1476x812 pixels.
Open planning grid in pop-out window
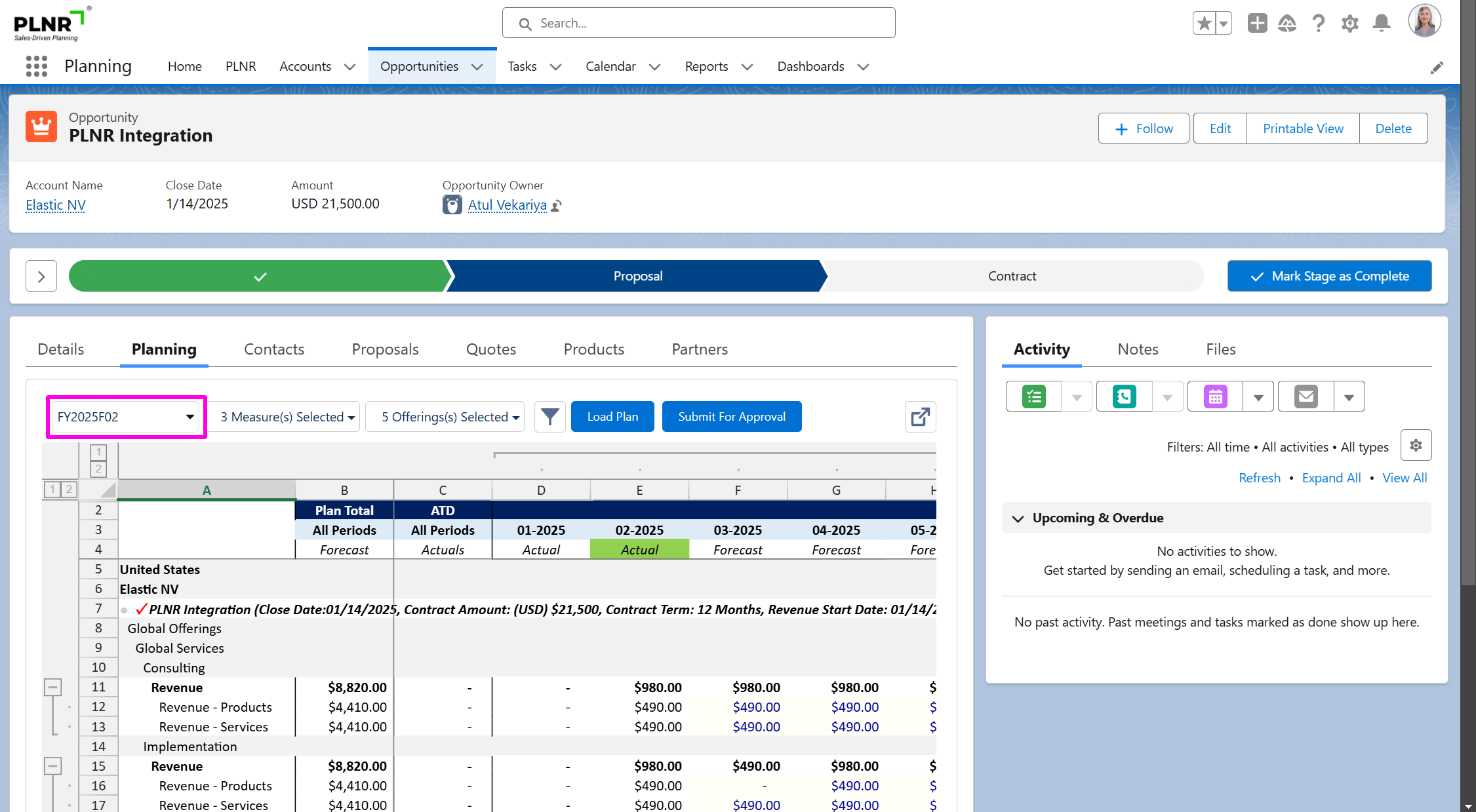click(920, 417)
